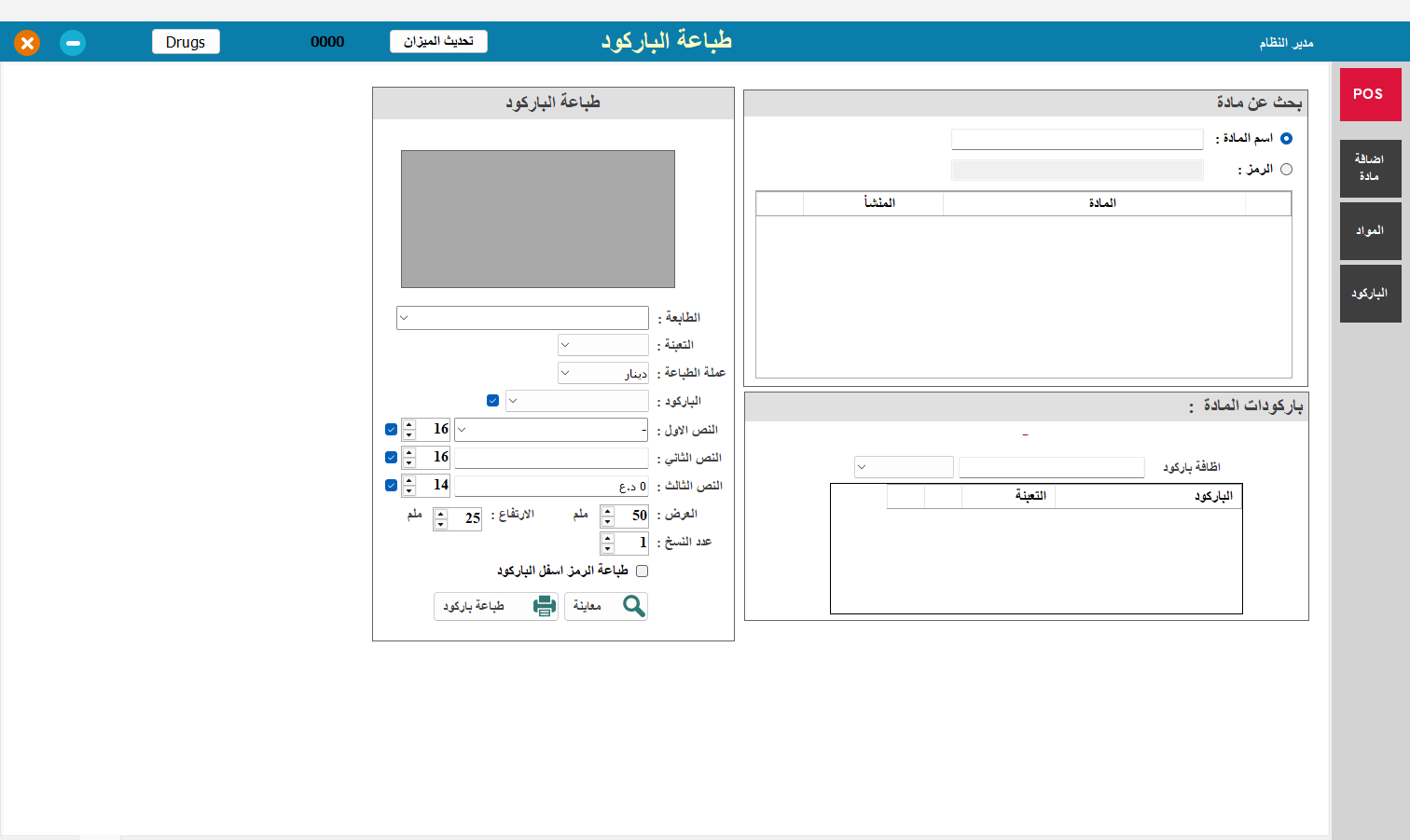Select اسم المادة radio button
This screenshot has width=1410, height=840.
[1286, 139]
